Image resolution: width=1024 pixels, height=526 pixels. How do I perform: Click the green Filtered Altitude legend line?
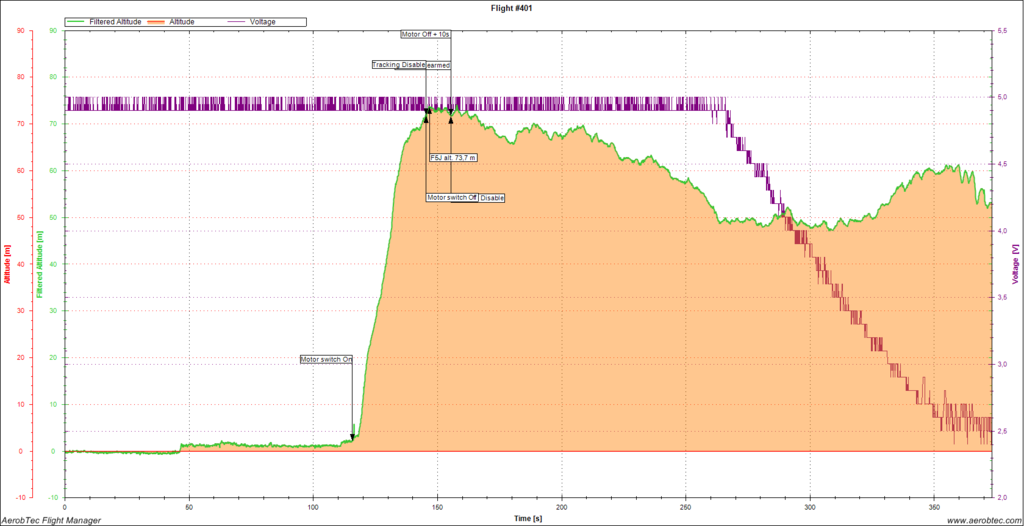[x=77, y=21]
